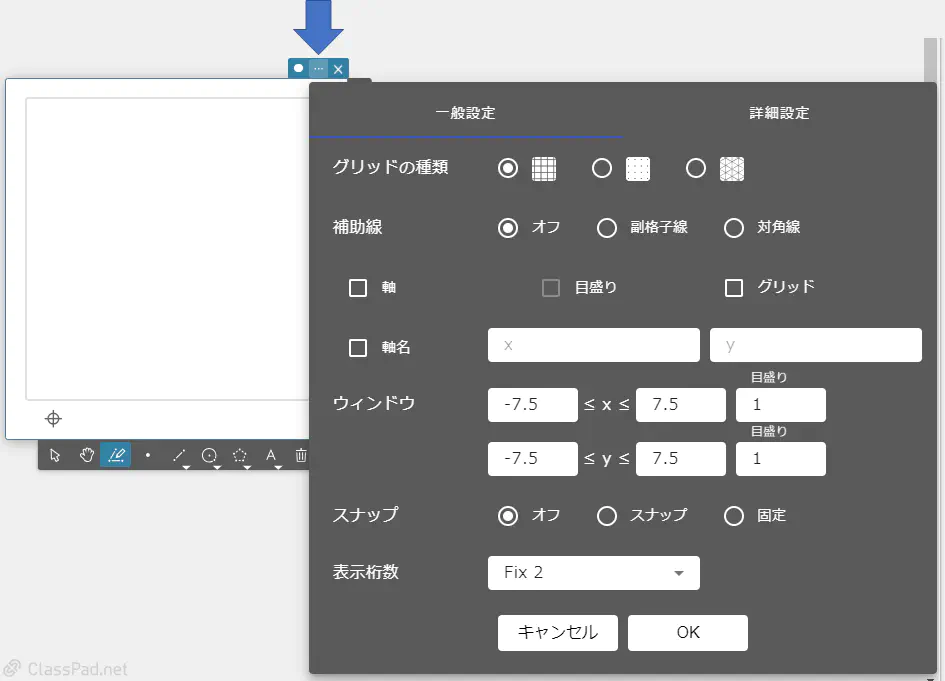Select the arrow selection tool
This screenshot has height=681, width=945.
[56, 455]
